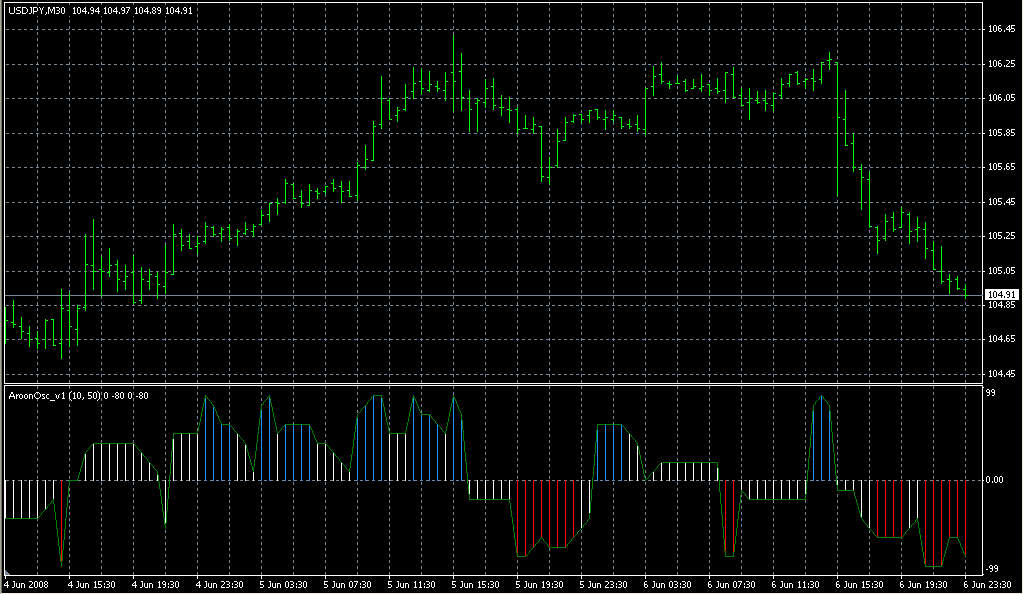
Task: Click the 4 Jun 23:30 time label
Action: click(219, 585)
